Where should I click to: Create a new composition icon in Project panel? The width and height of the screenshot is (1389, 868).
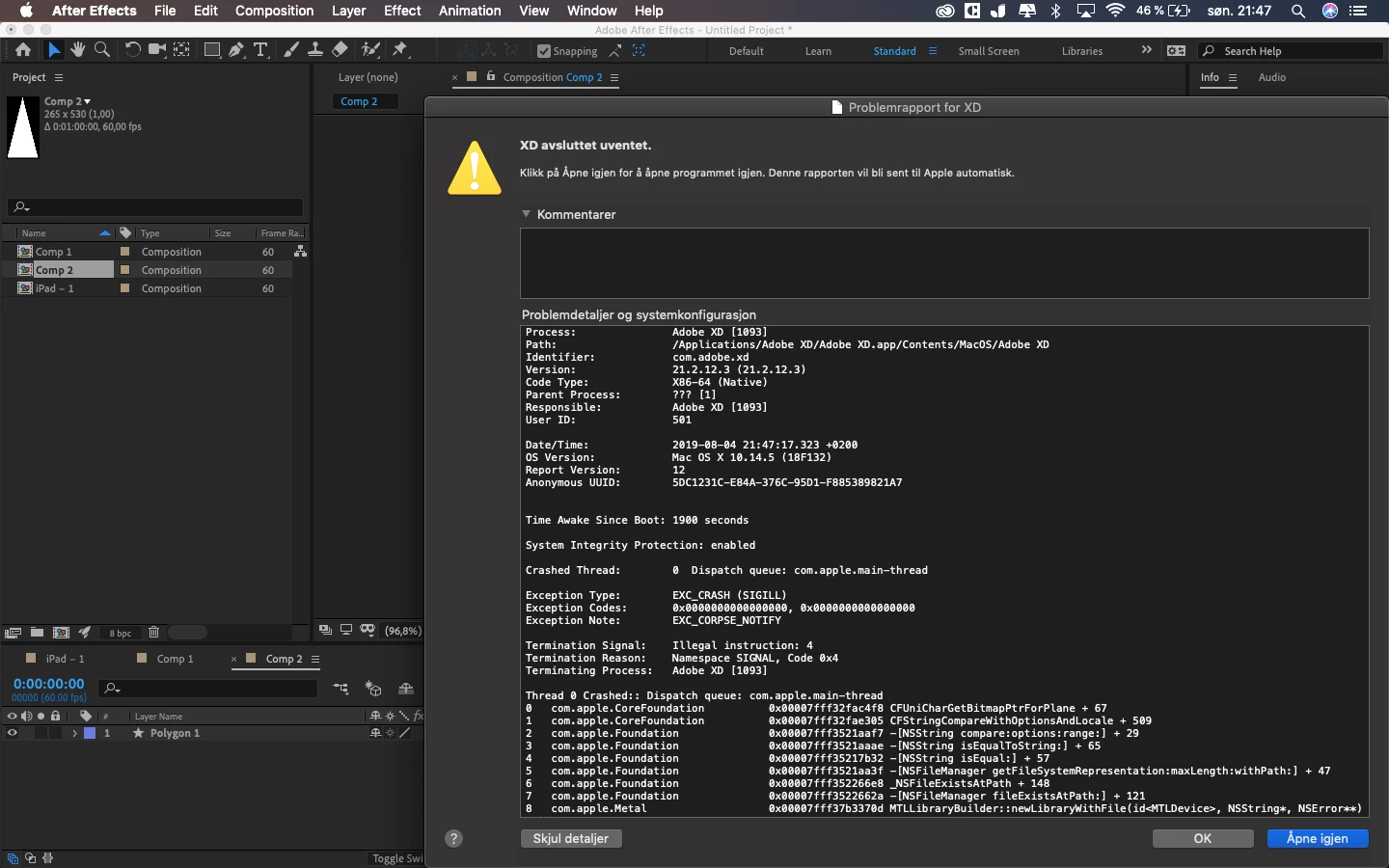(61, 633)
